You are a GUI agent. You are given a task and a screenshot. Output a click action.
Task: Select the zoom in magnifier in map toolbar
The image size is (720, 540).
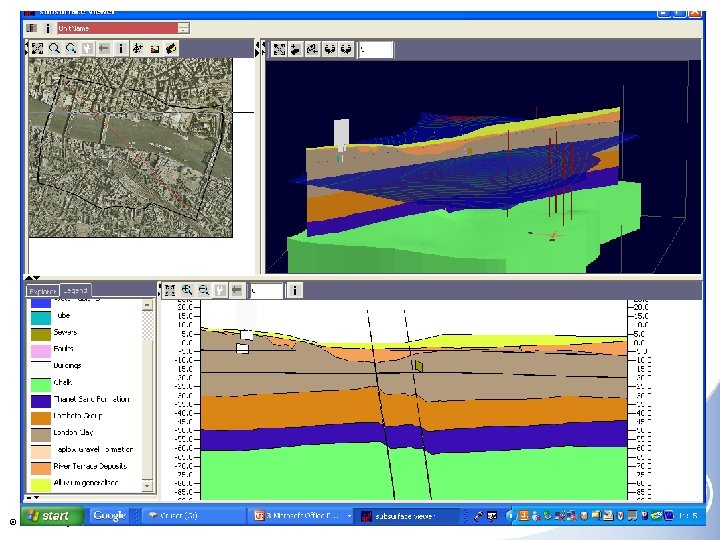click(54, 48)
